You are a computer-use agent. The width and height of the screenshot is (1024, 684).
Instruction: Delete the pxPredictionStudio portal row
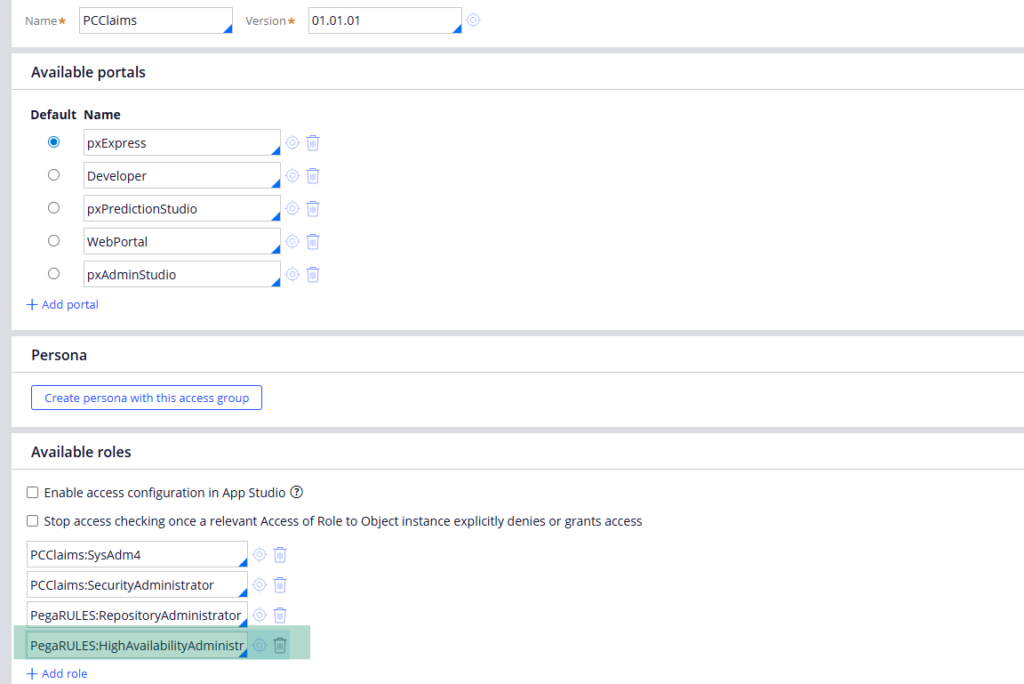click(x=313, y=208)
